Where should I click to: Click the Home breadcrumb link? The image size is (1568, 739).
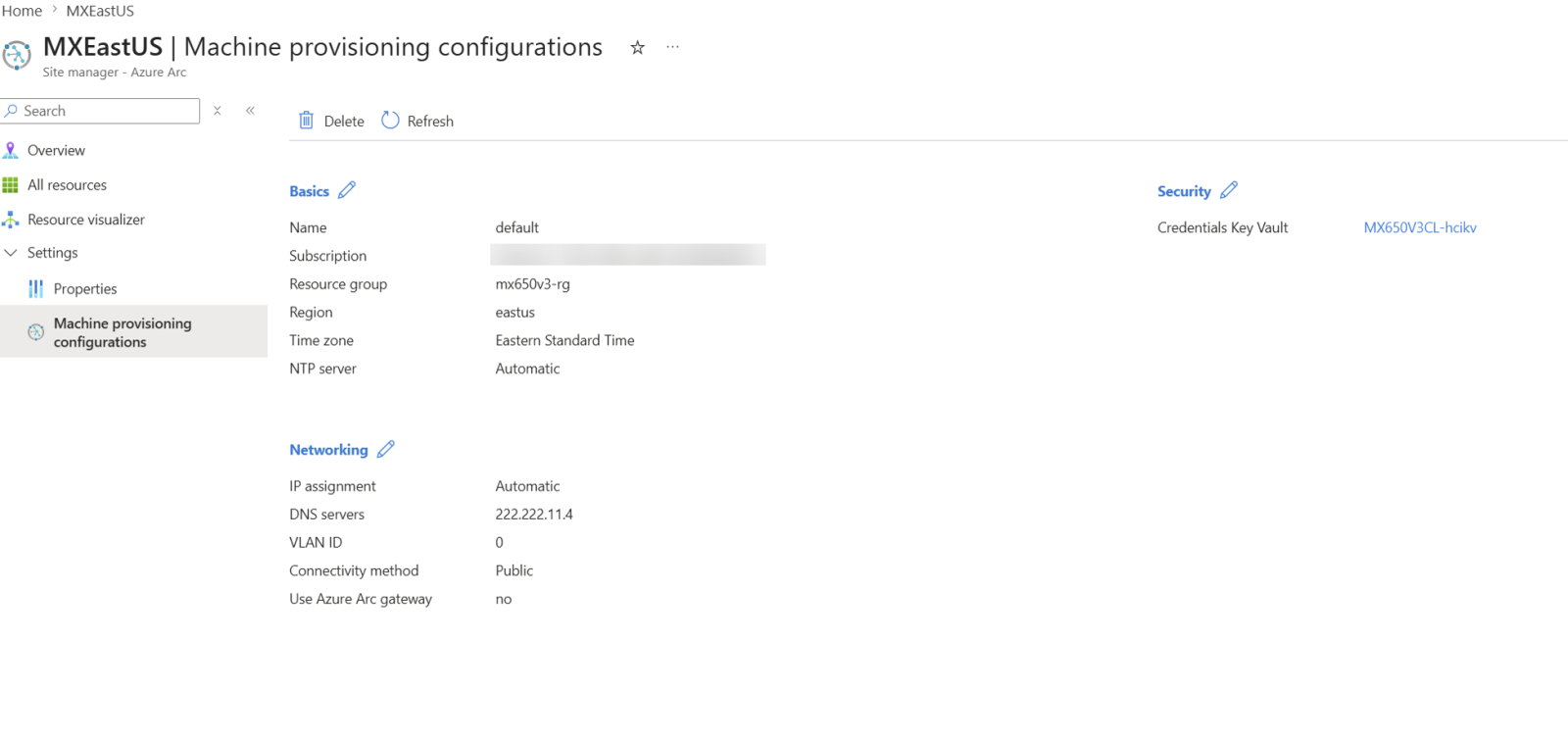pos(22,11)
